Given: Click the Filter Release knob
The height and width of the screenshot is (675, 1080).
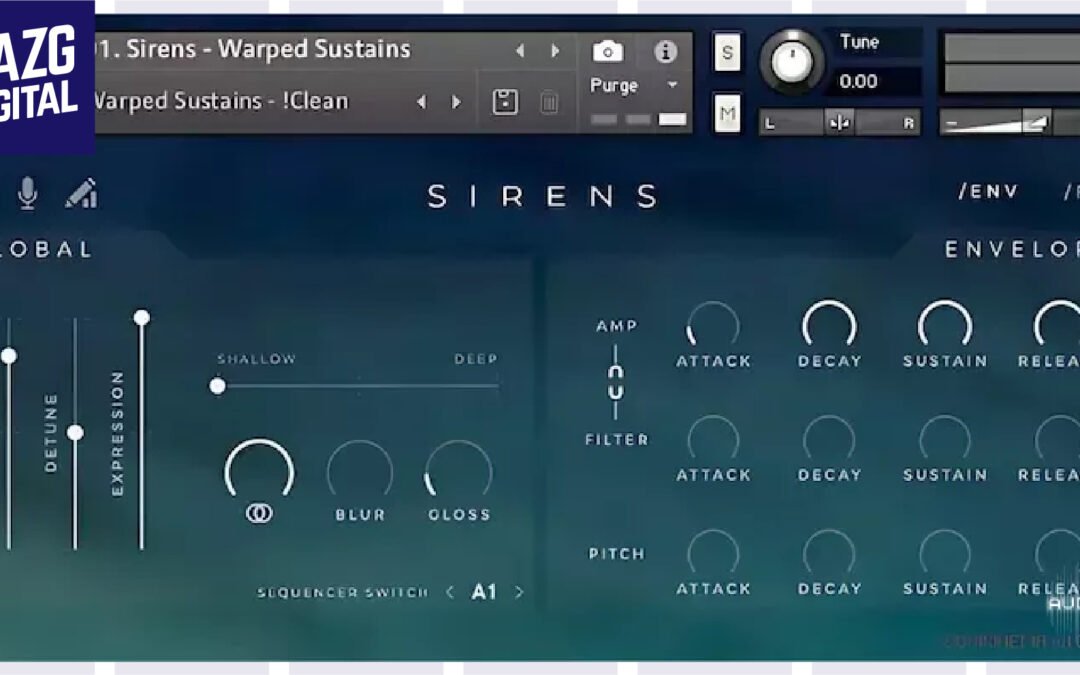Looking at the screenshot, I should pyautogui.click(x=1059, y=439).
